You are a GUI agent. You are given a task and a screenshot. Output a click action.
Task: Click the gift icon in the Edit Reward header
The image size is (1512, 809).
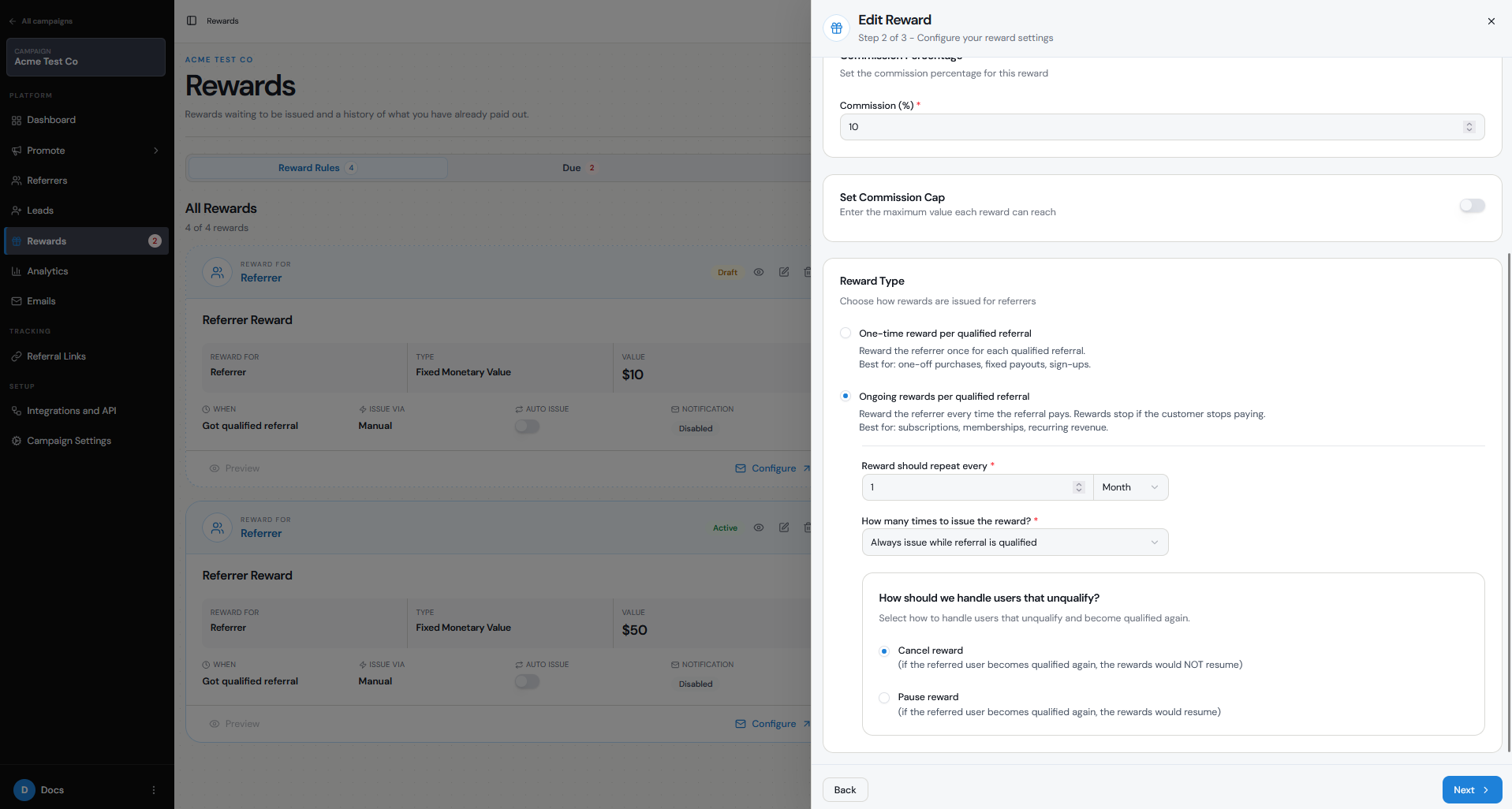point(837,28)
